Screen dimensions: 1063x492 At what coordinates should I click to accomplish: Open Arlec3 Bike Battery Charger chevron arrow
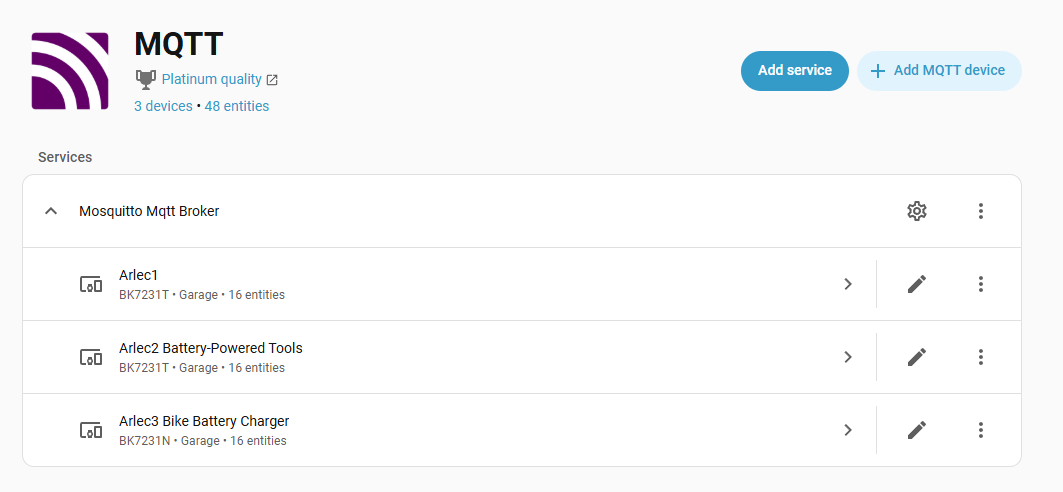tap(848, 430)
